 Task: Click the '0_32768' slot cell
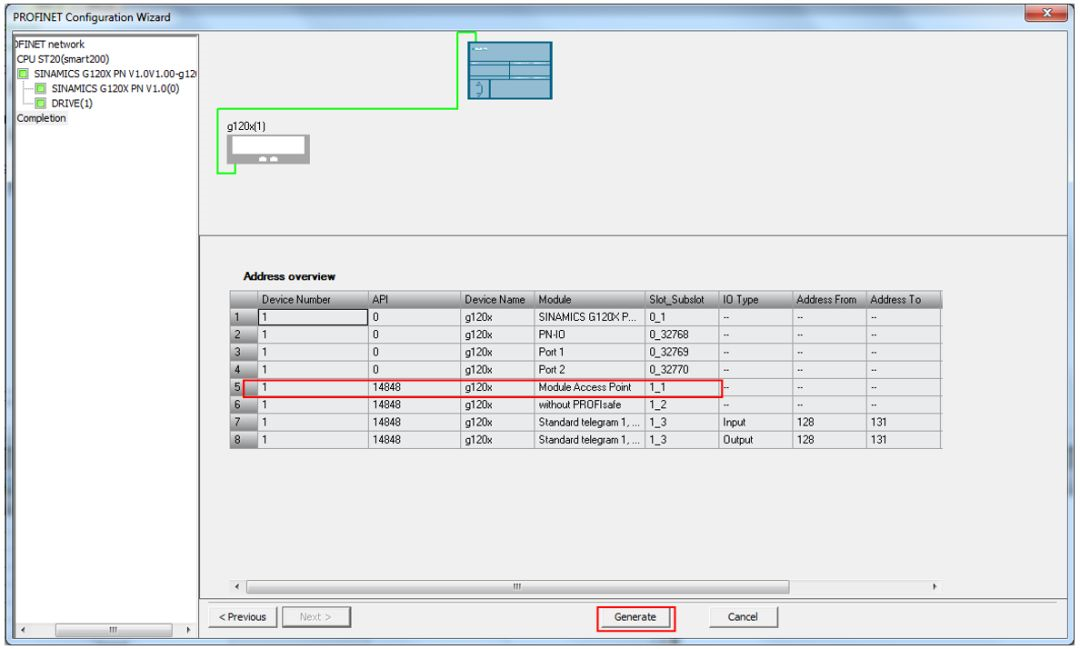[682, 335]
